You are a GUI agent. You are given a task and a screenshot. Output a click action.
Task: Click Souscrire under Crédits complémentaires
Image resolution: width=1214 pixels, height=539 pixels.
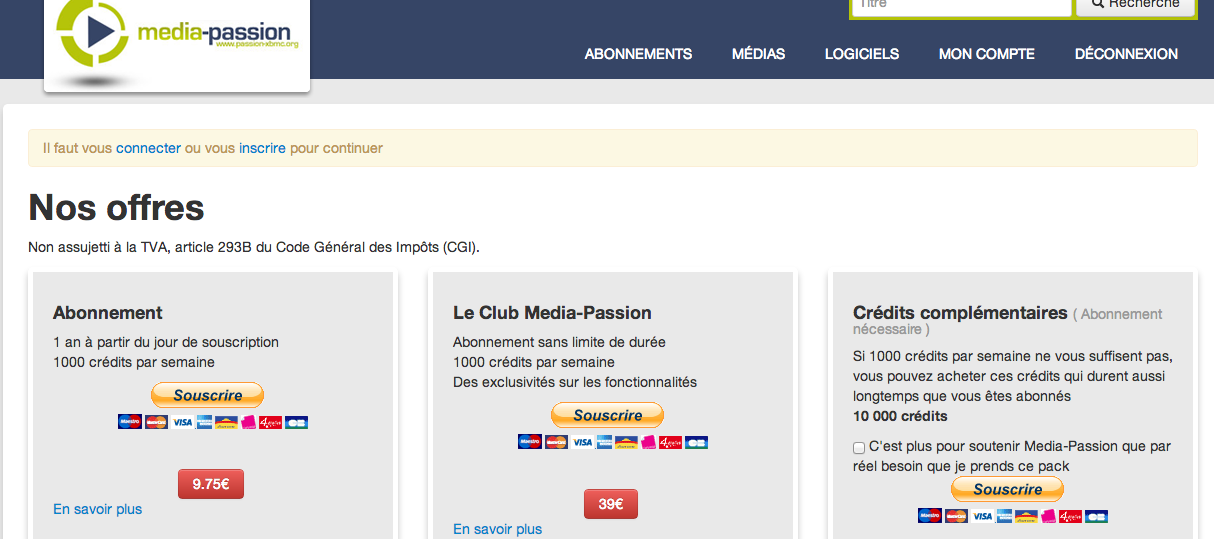click(1007, 489)
